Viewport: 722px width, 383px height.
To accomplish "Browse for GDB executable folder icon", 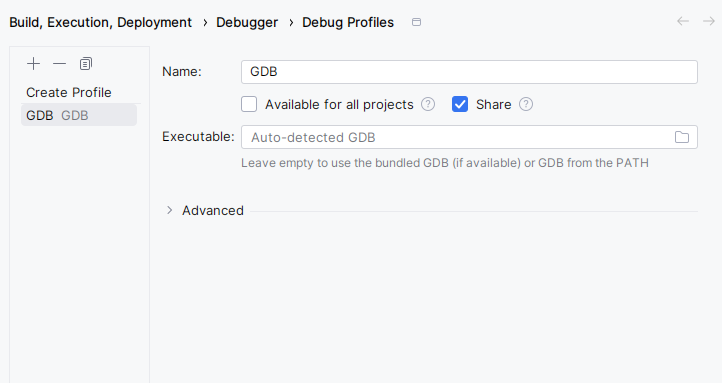I will [x=682, y=137].
